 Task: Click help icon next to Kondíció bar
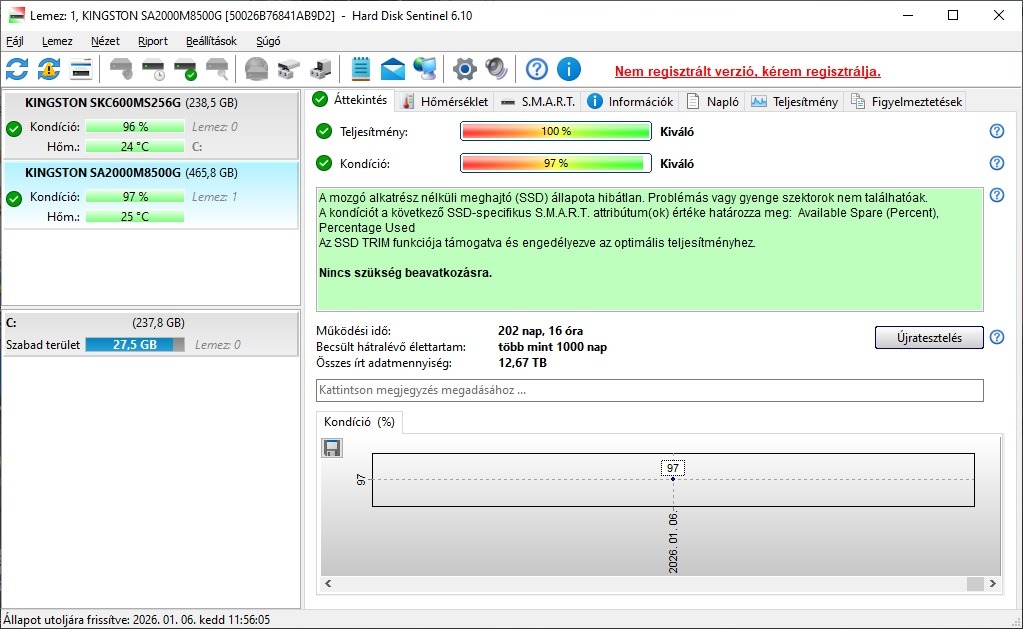pos(997,162)
